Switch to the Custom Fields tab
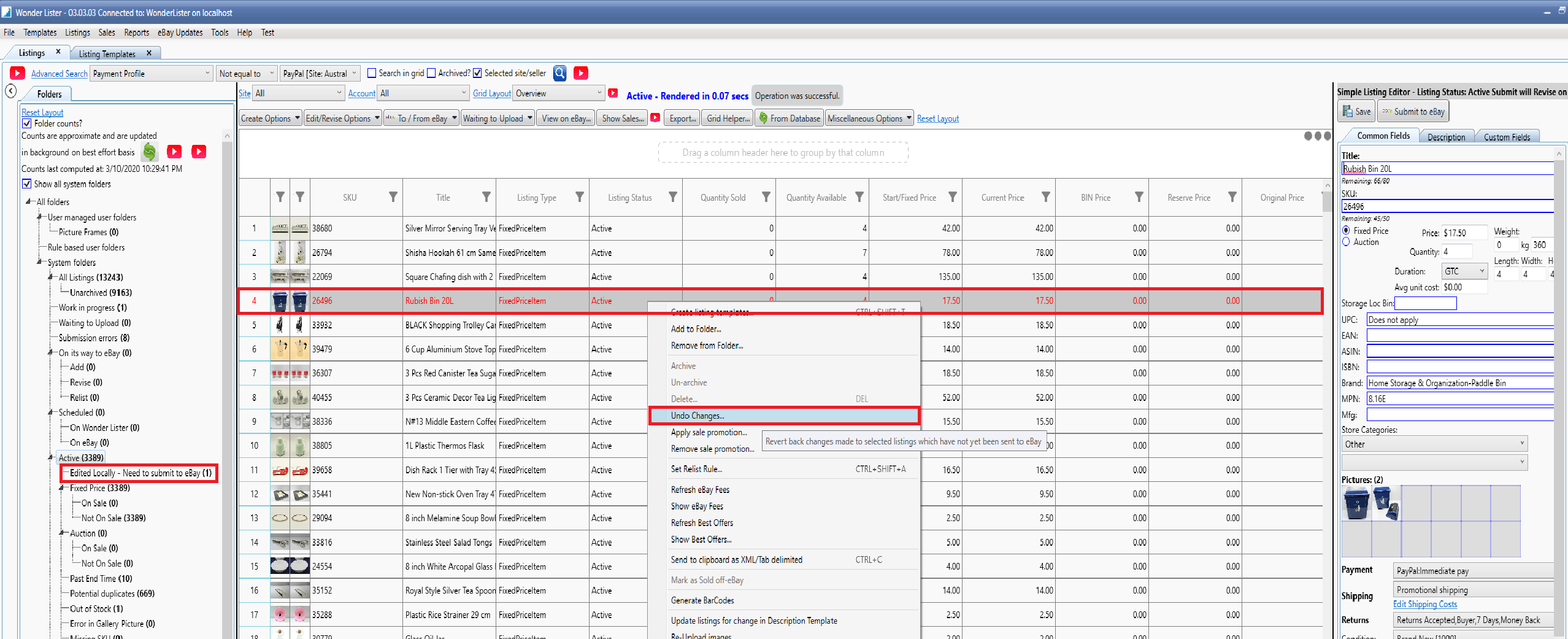1568x639 pixels. [1507, 137]
